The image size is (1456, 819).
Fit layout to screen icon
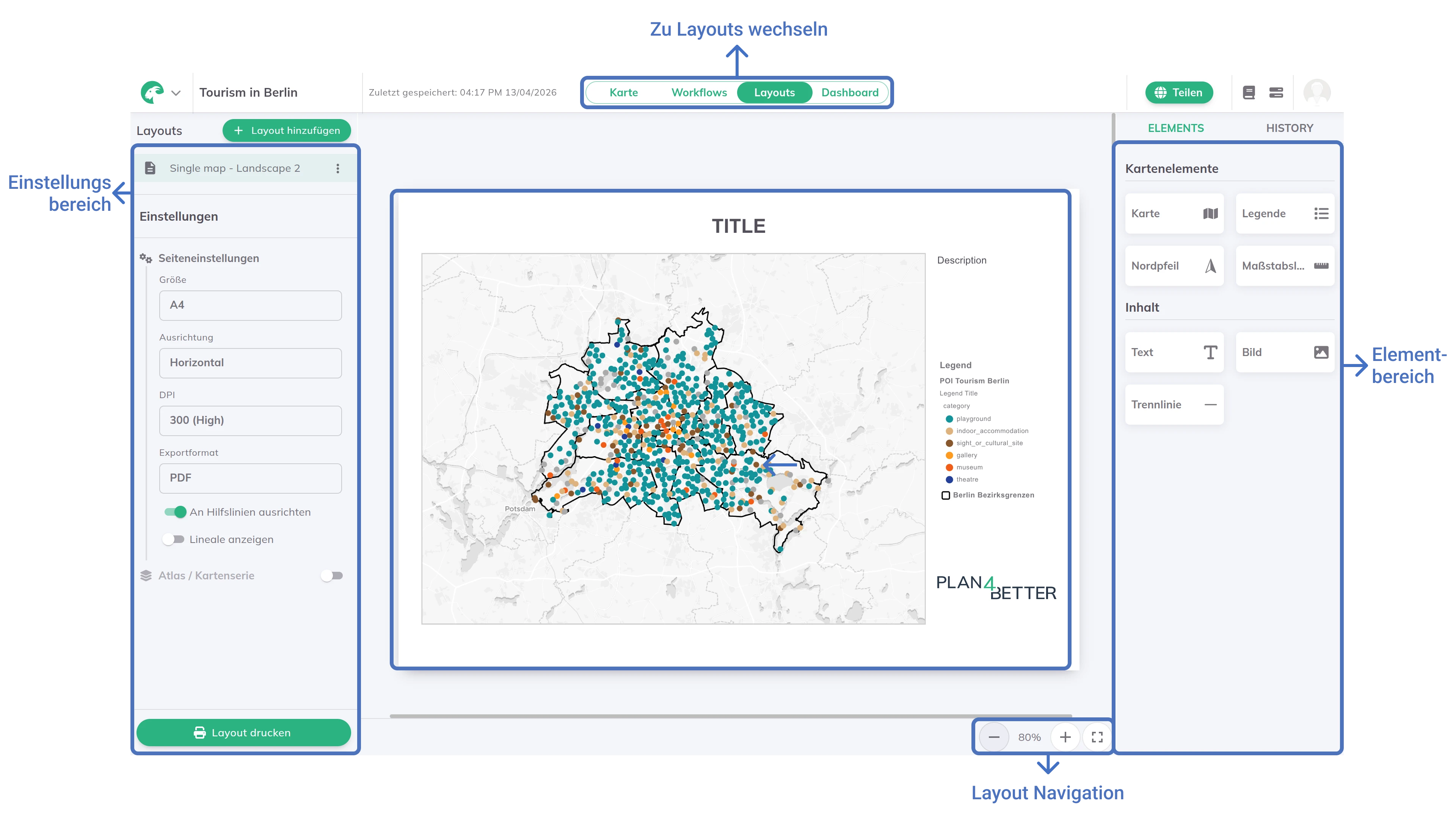1097,737
